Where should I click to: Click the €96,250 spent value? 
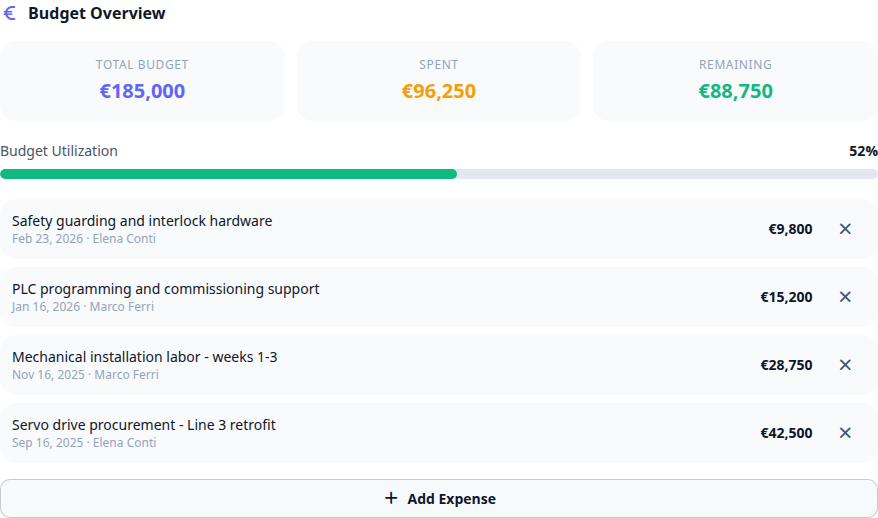(x=438, y=91)
